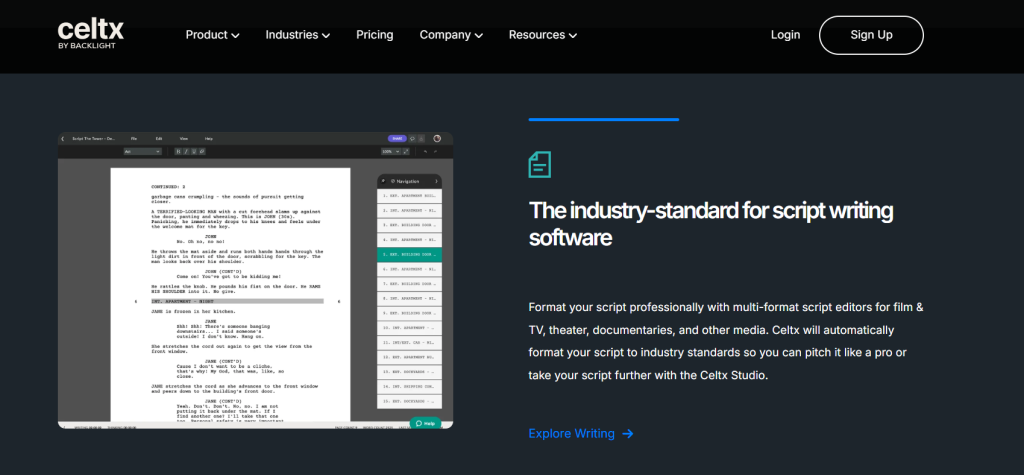Open the Pricing page
This screenshot has width=1024, height=475.
[374, 35]
